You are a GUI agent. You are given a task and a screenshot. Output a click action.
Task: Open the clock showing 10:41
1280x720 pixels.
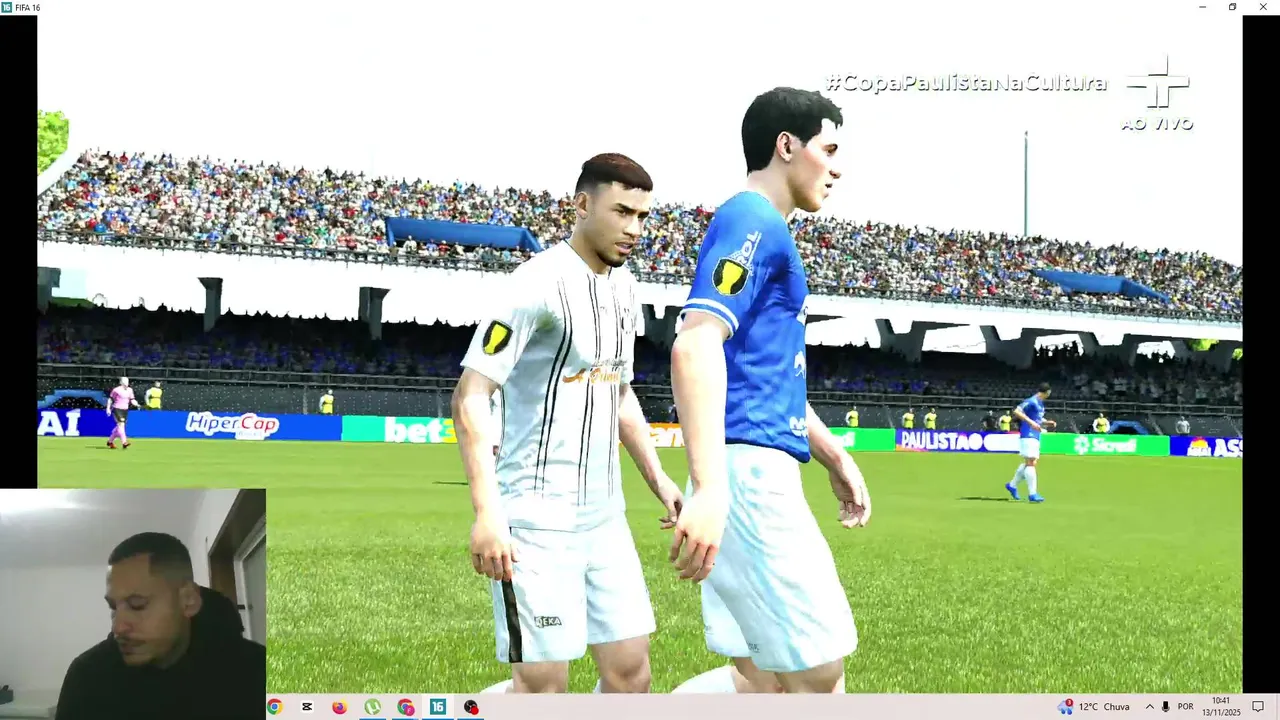tap(1221, 707)
